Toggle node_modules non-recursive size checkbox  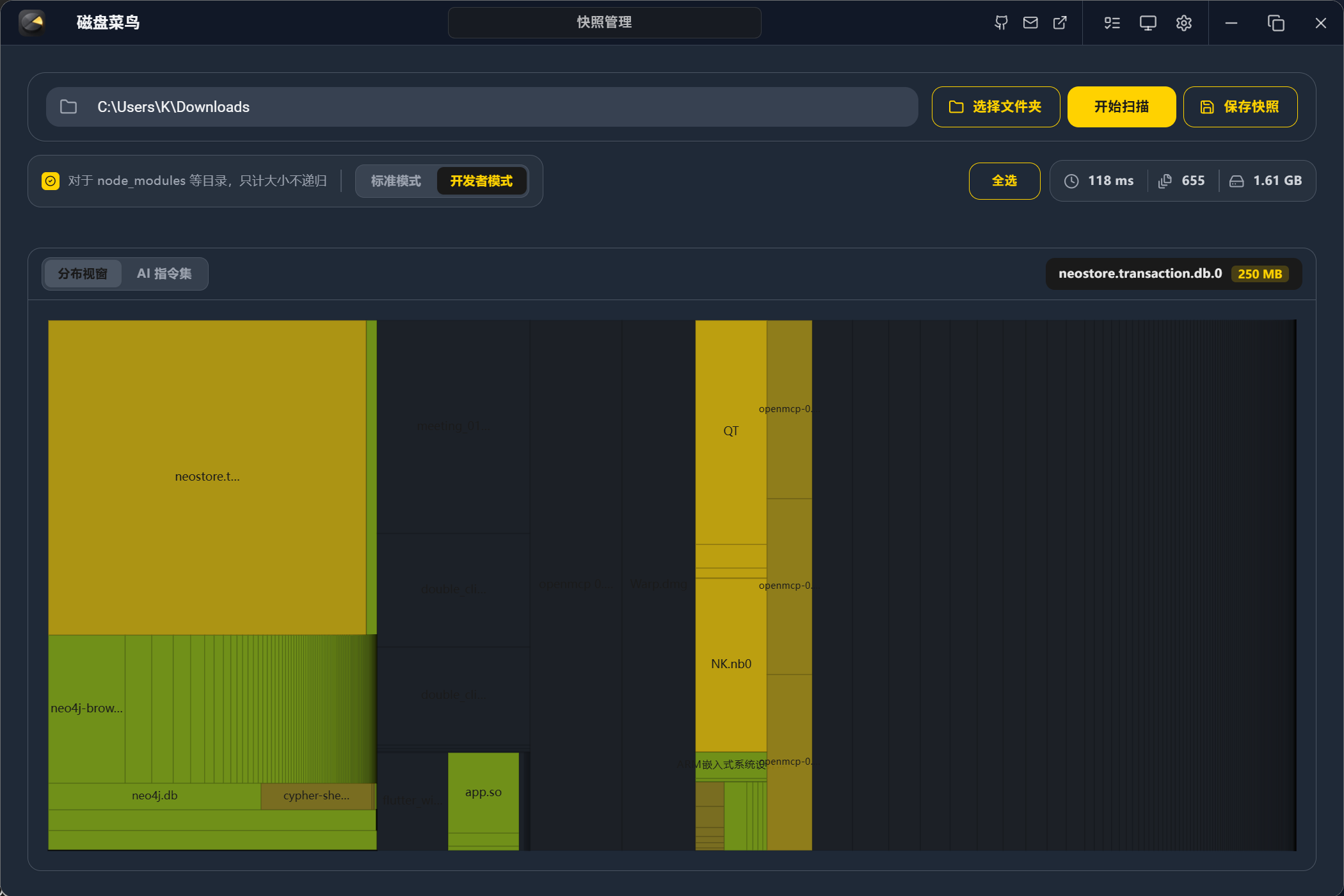[51, 181]
